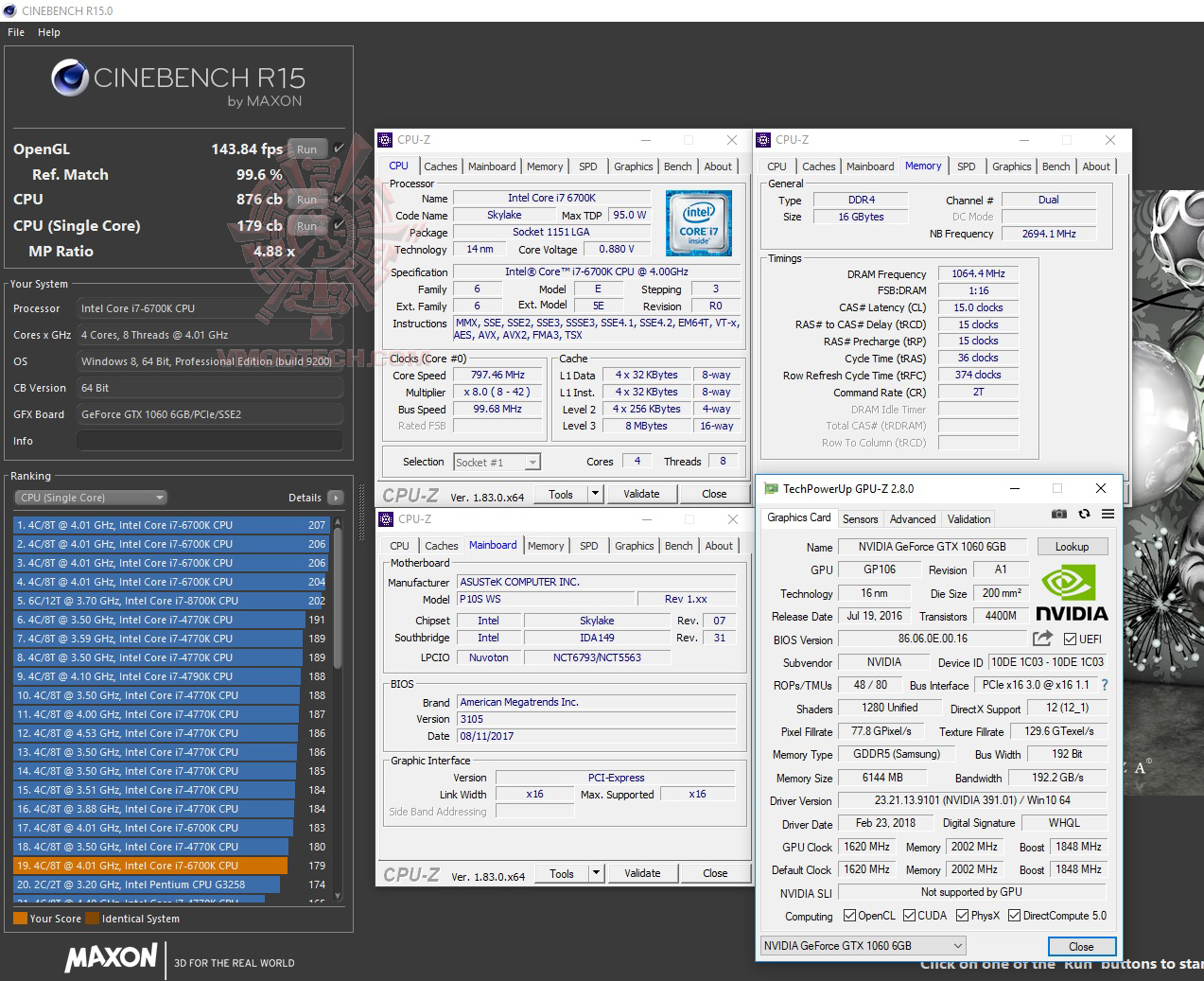The height and width of the screenshot is (981, 1204).
Task: Open the GPU selector showing GTX 1060 6GB
Action: pos(861,945)
